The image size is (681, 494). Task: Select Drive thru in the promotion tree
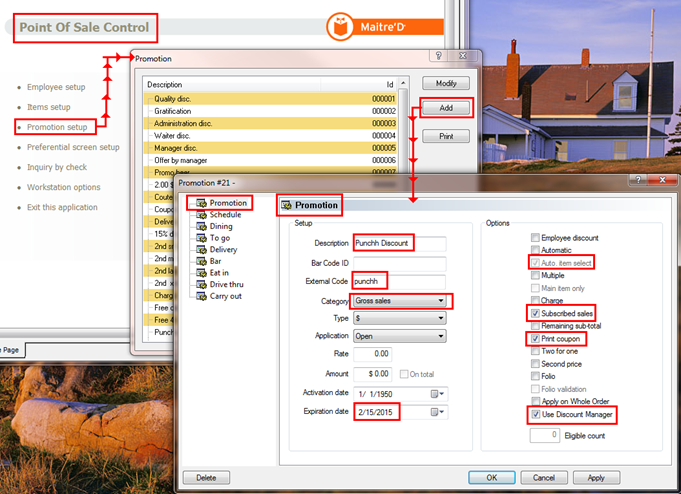pyautogui.click(x=226, y=285)
